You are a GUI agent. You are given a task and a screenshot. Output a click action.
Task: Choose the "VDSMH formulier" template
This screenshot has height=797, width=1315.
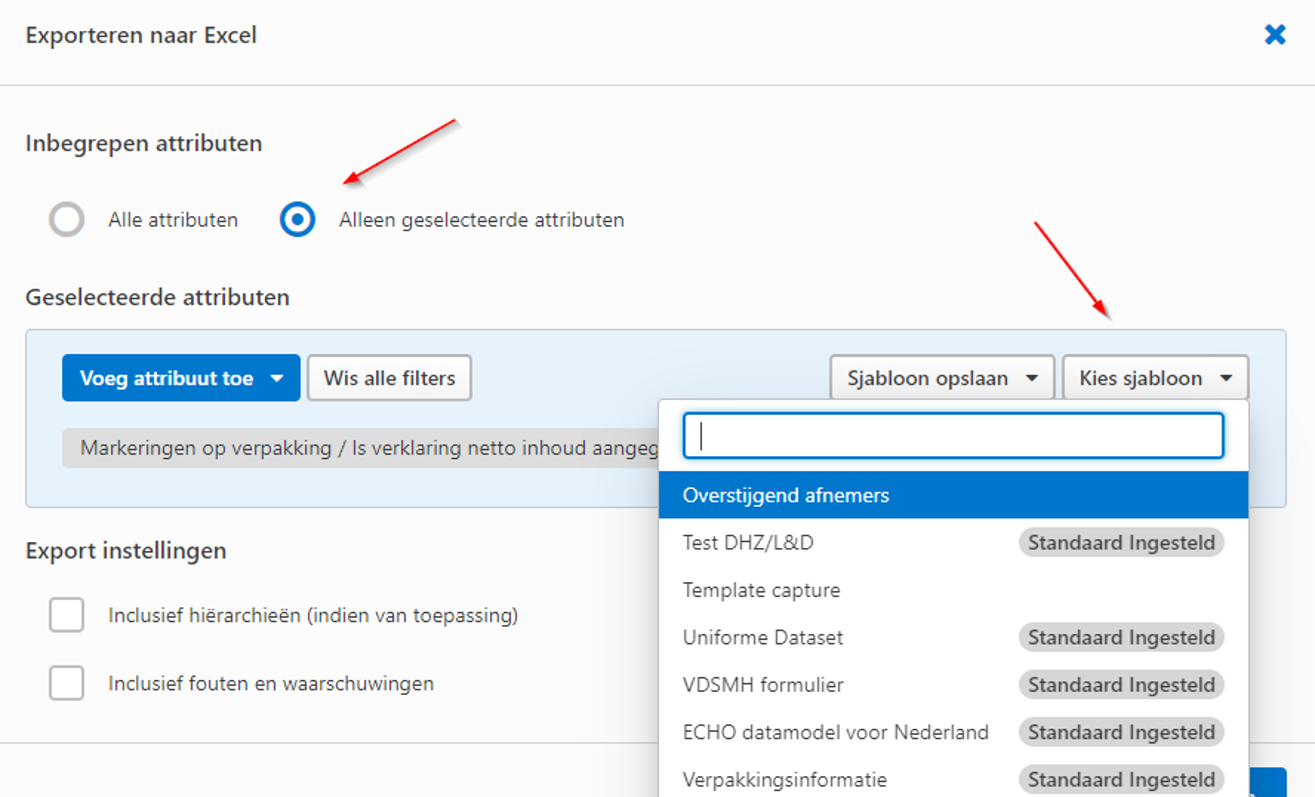click(762, 685)
